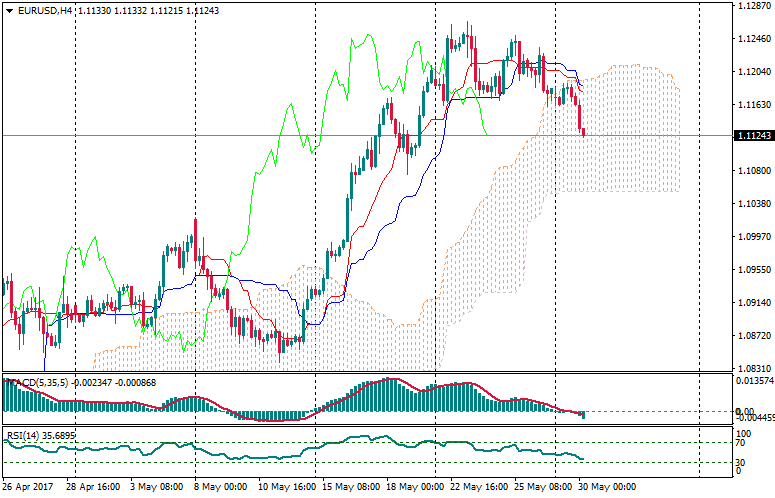This screenshot has width=775, height=498.
Task: Click the 26 Apr 2017 date label
Action: click(28, 487)
